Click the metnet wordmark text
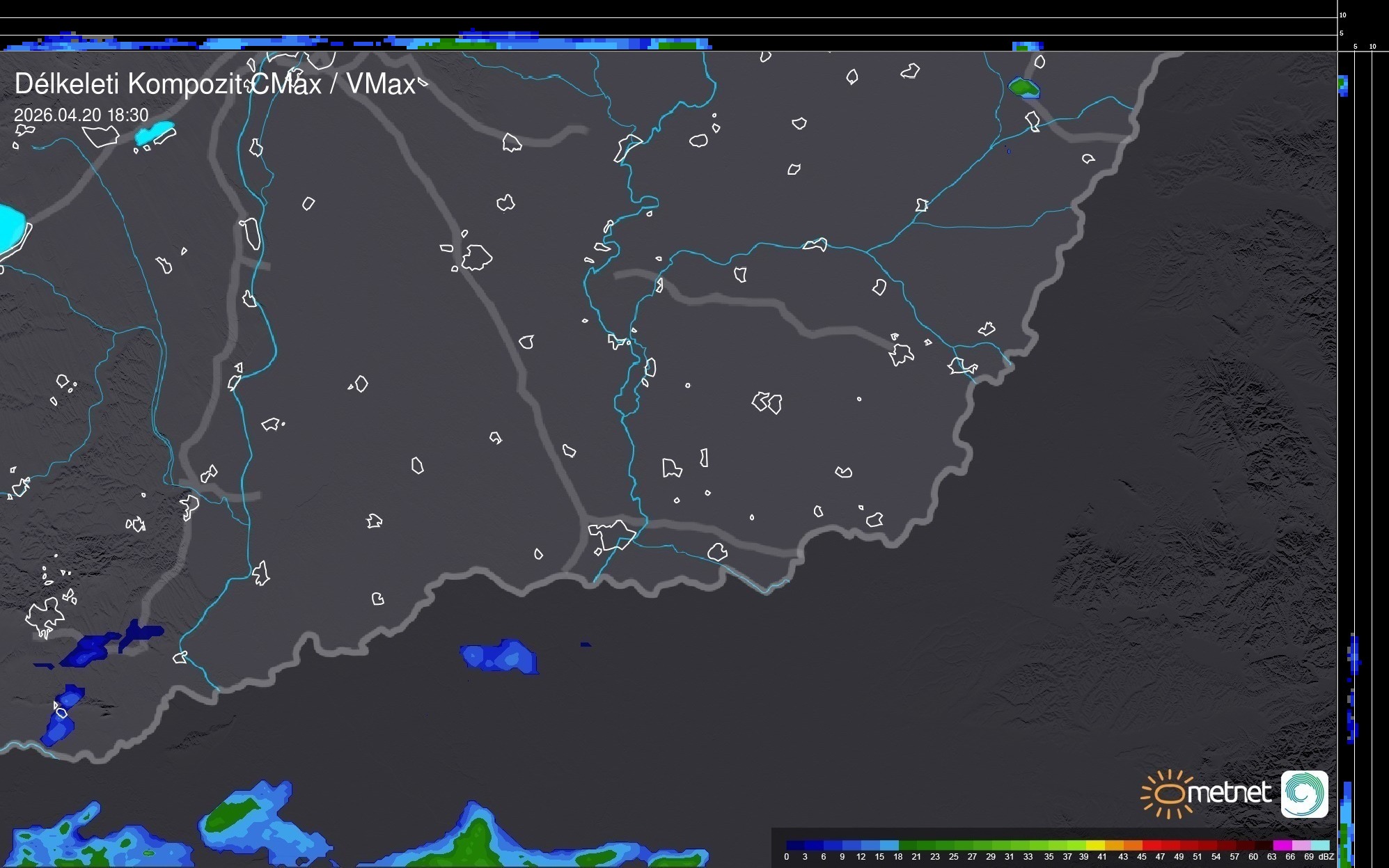 click(x=1229, y=792)
